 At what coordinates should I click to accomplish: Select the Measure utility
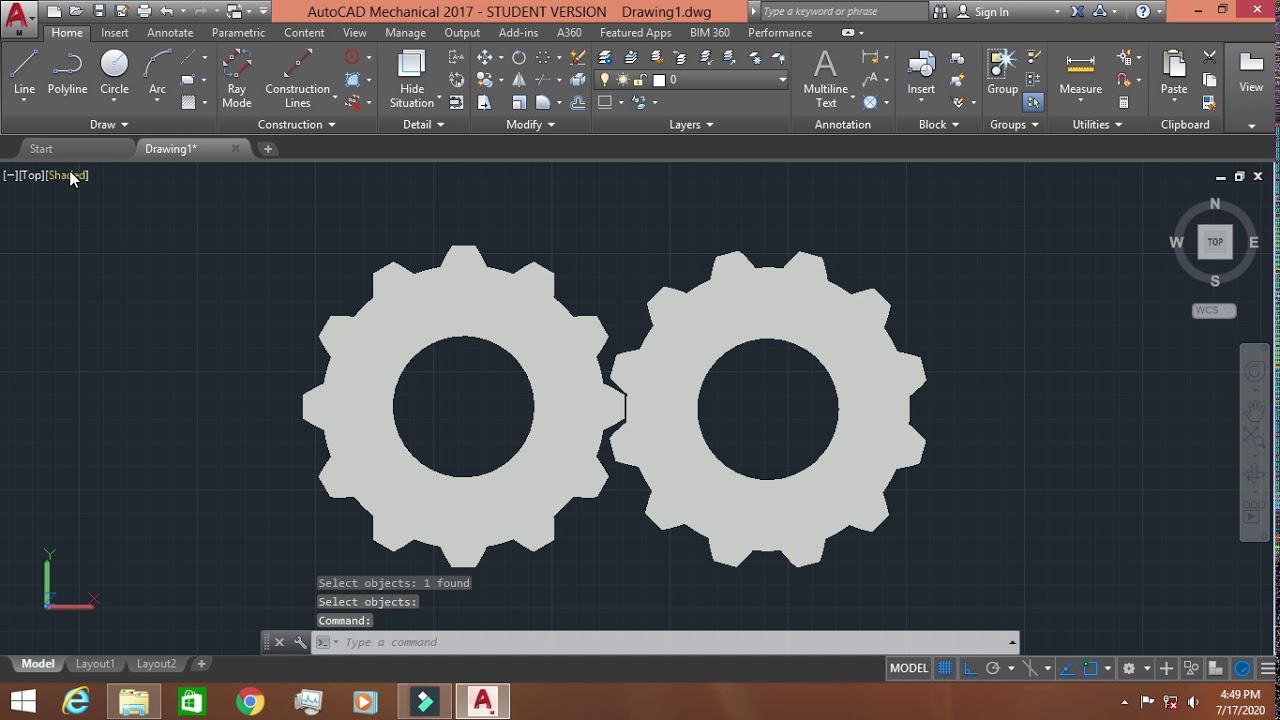point(1080,75)
